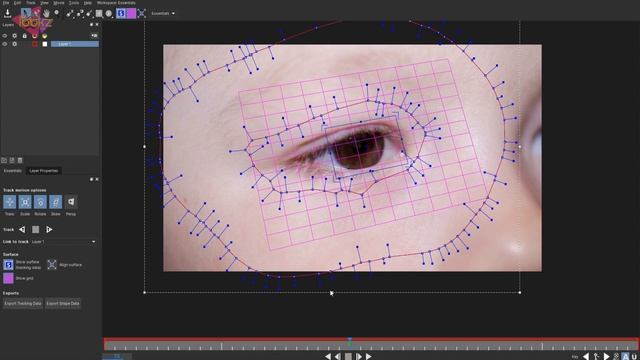Play forward in transport controls
This screenshot has width=640, height=360.
[x=369, y=356]
